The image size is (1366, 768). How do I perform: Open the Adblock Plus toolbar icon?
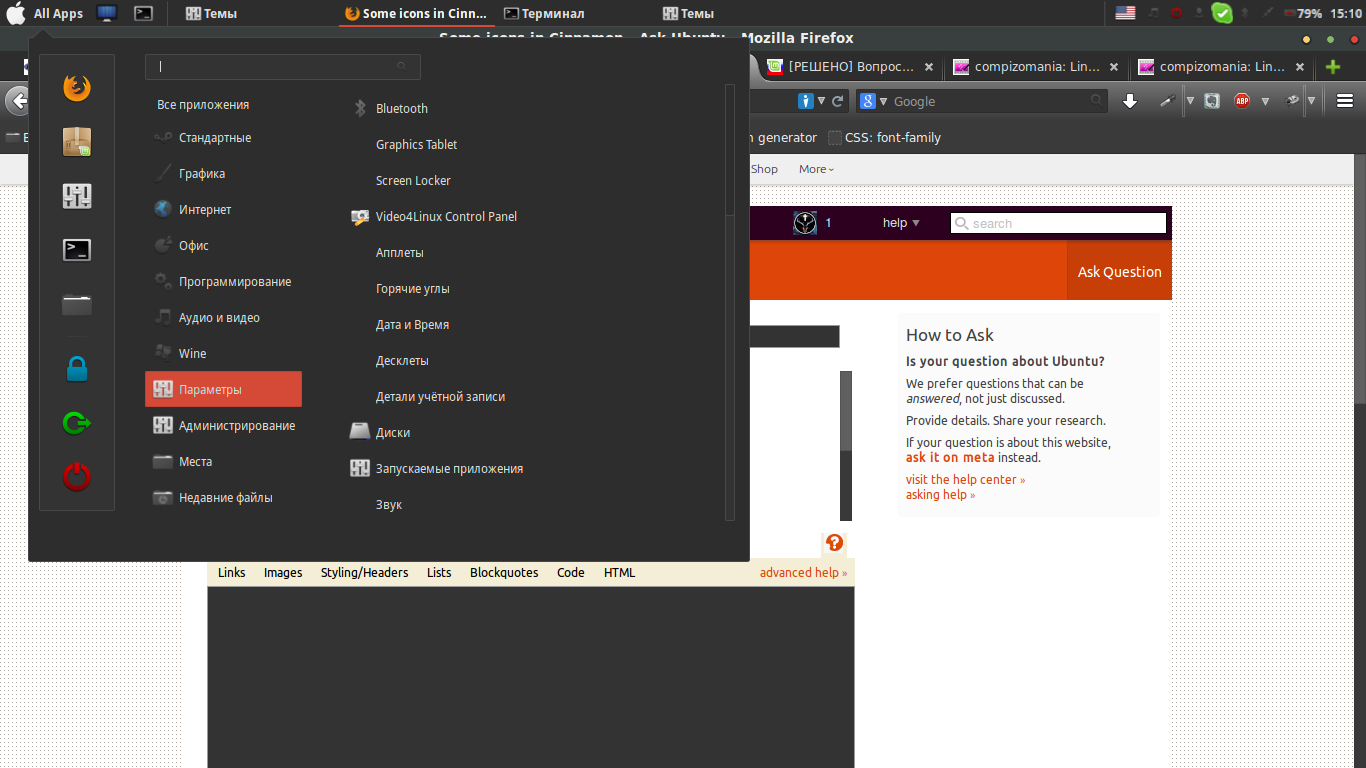tap(1241, 101)
